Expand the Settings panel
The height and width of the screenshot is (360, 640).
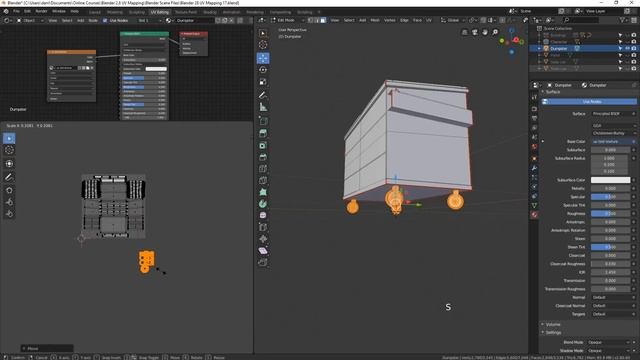[553, 332]
